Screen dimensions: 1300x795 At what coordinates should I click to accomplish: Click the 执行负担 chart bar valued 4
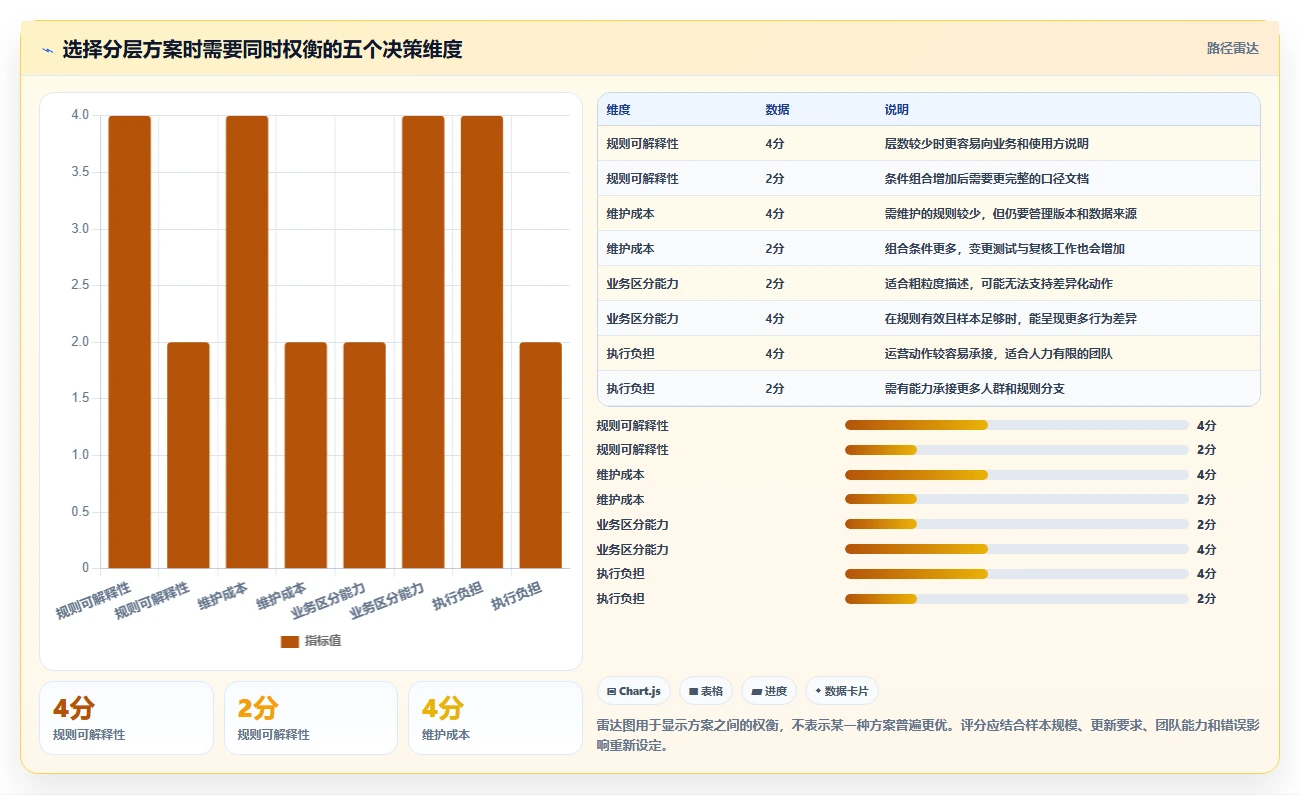click(x=482, y=342)
